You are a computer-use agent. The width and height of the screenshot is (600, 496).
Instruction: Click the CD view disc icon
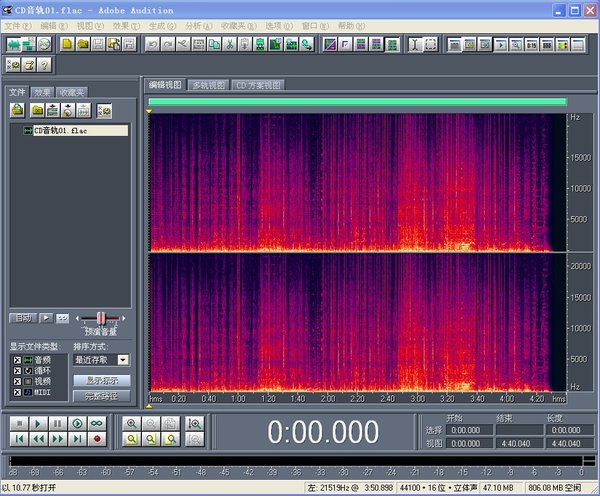(x=44, y=45)
